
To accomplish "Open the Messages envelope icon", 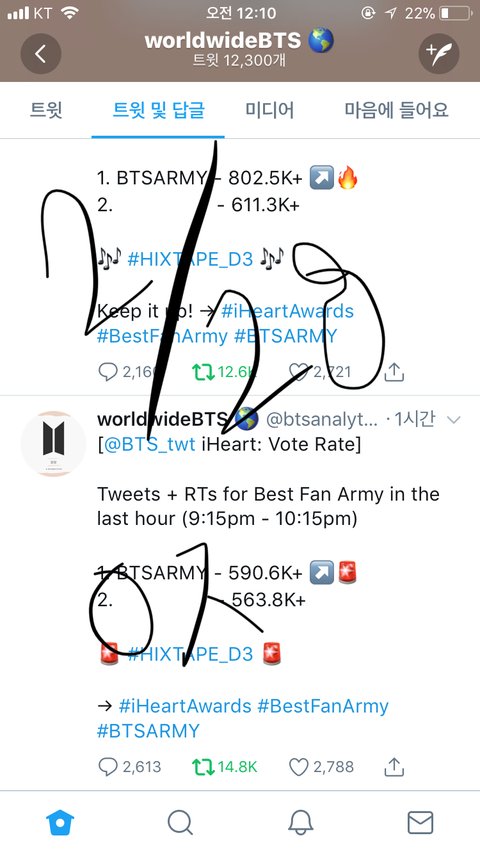I will tap(420, 822).
